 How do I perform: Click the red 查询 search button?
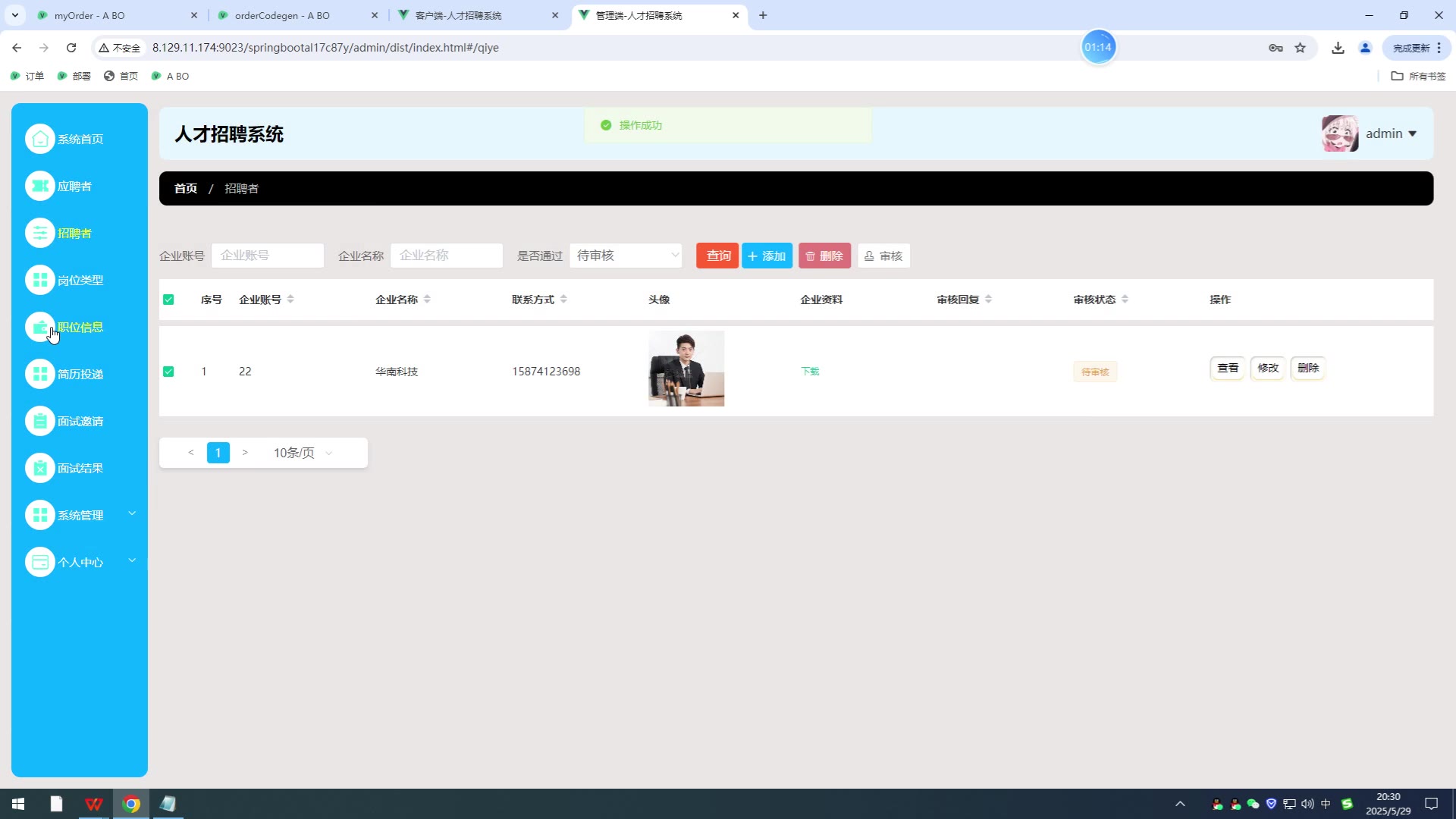coord(717,256)
